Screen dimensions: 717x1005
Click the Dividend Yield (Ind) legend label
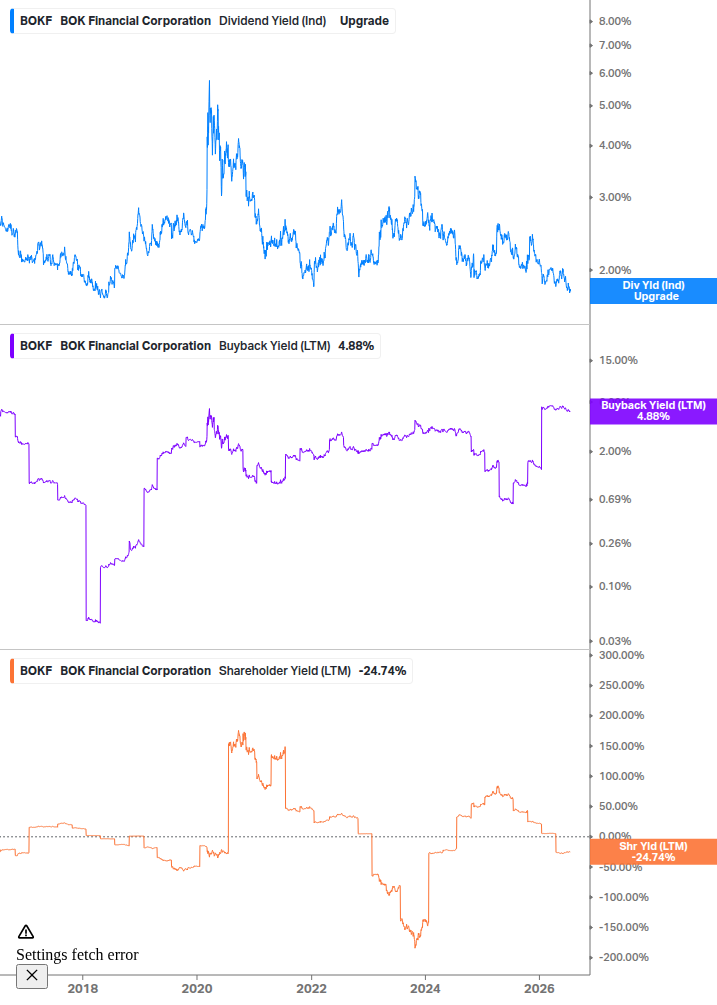(272, 21)
